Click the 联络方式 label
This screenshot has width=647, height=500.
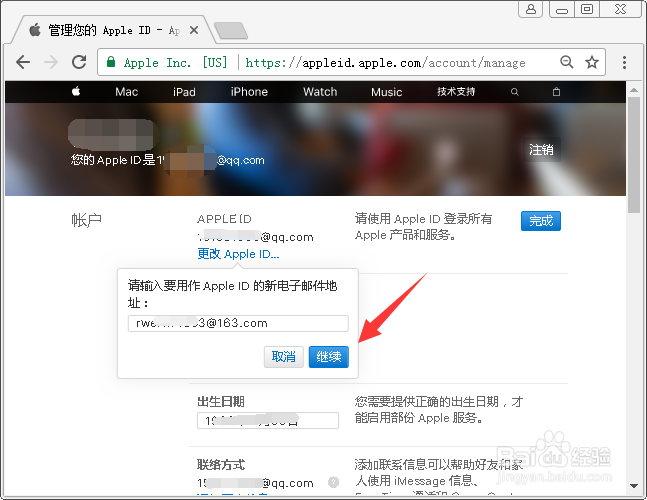click(221, 465)
